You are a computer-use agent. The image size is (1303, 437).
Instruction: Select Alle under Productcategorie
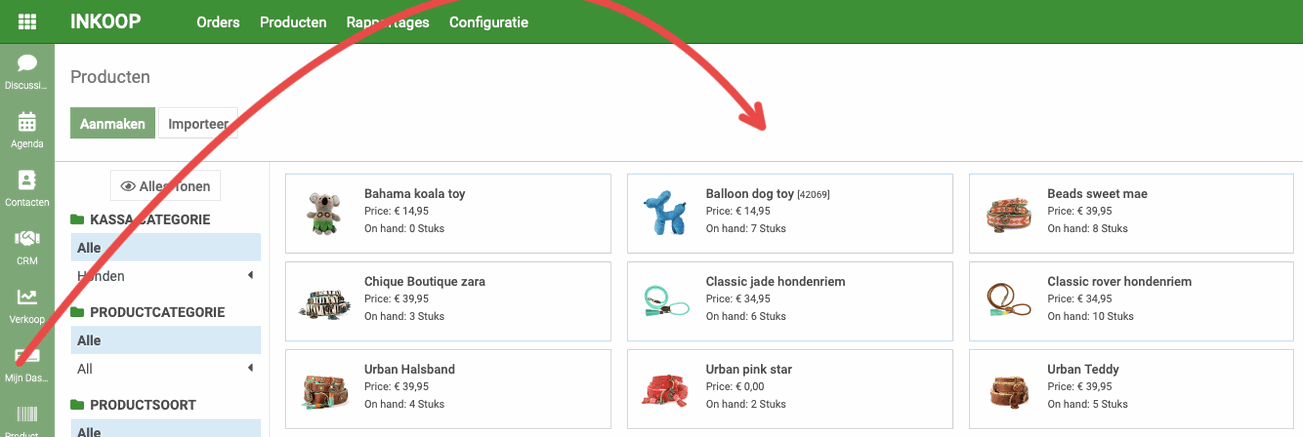tap(166, 340)
